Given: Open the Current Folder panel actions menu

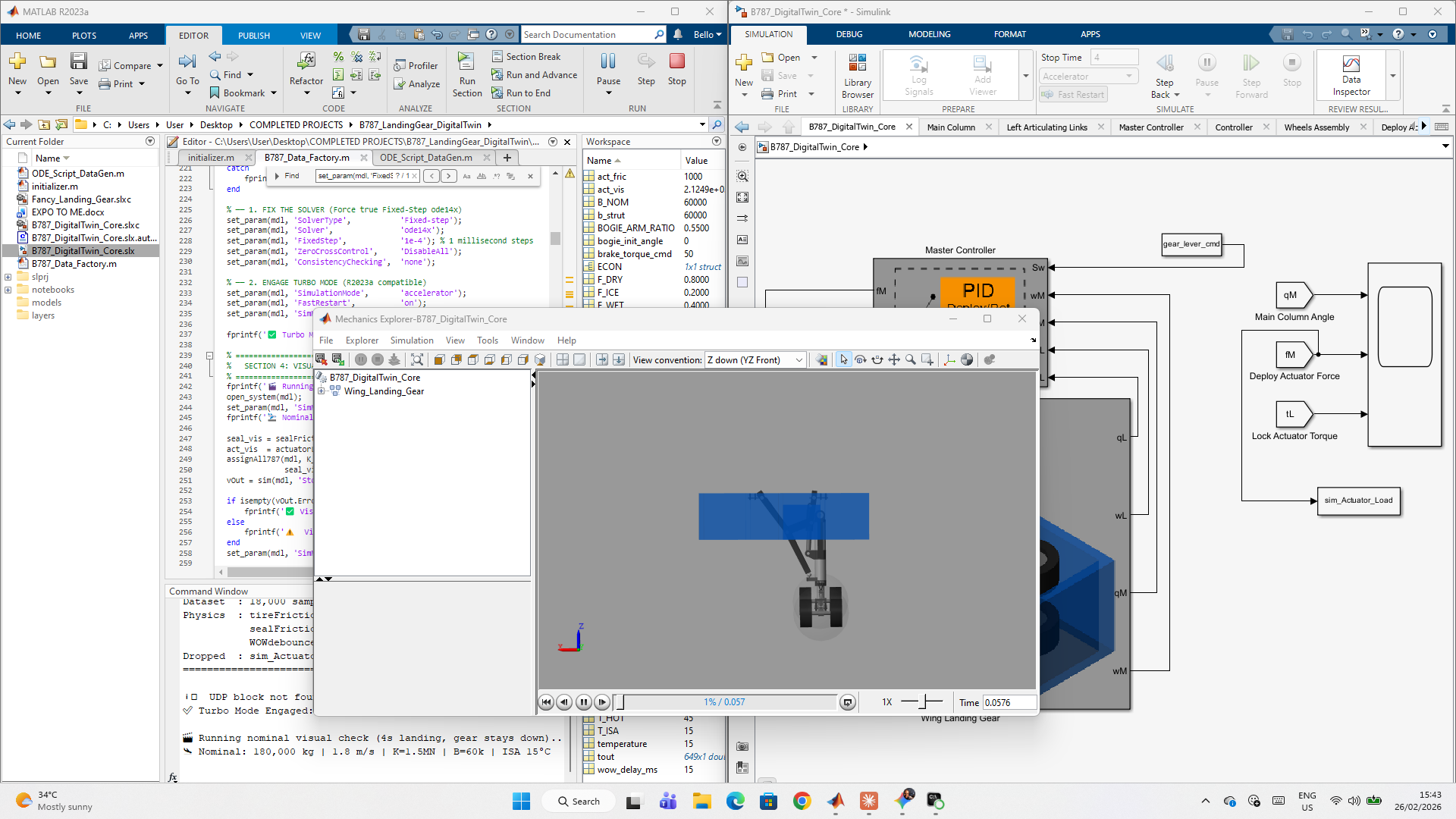Looking at the screenshot, I should point(150,142).
